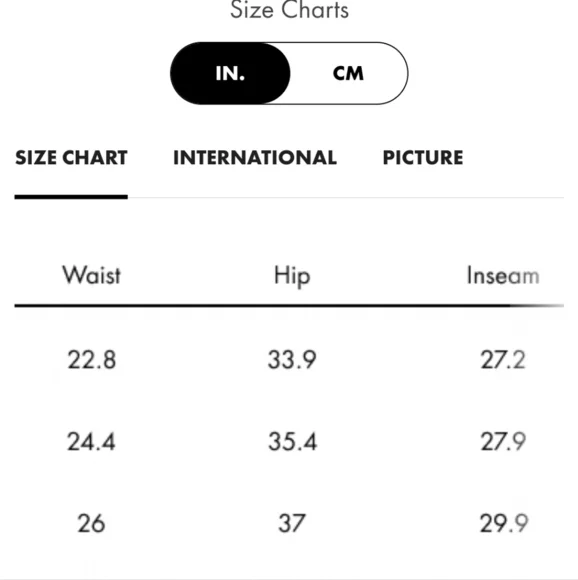Switch units to IN.
The width and height of the screenshot is (578, 580).
(230, 73)
